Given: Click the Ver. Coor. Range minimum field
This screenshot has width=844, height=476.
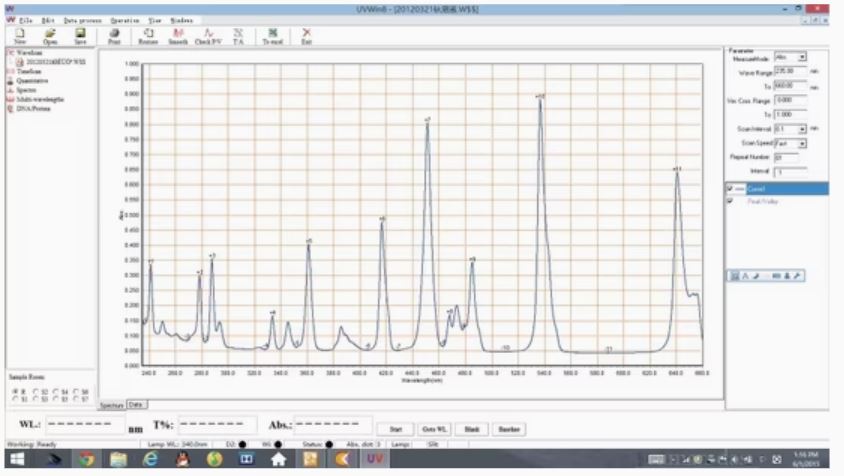Looking at the screenshot, I should (x=791, y=100).
